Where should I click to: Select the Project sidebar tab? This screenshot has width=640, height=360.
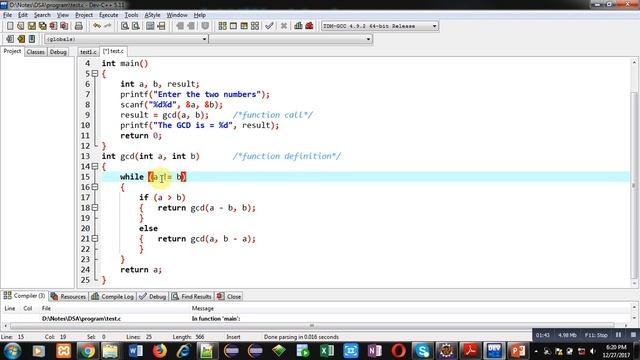[x=12, y=51]
